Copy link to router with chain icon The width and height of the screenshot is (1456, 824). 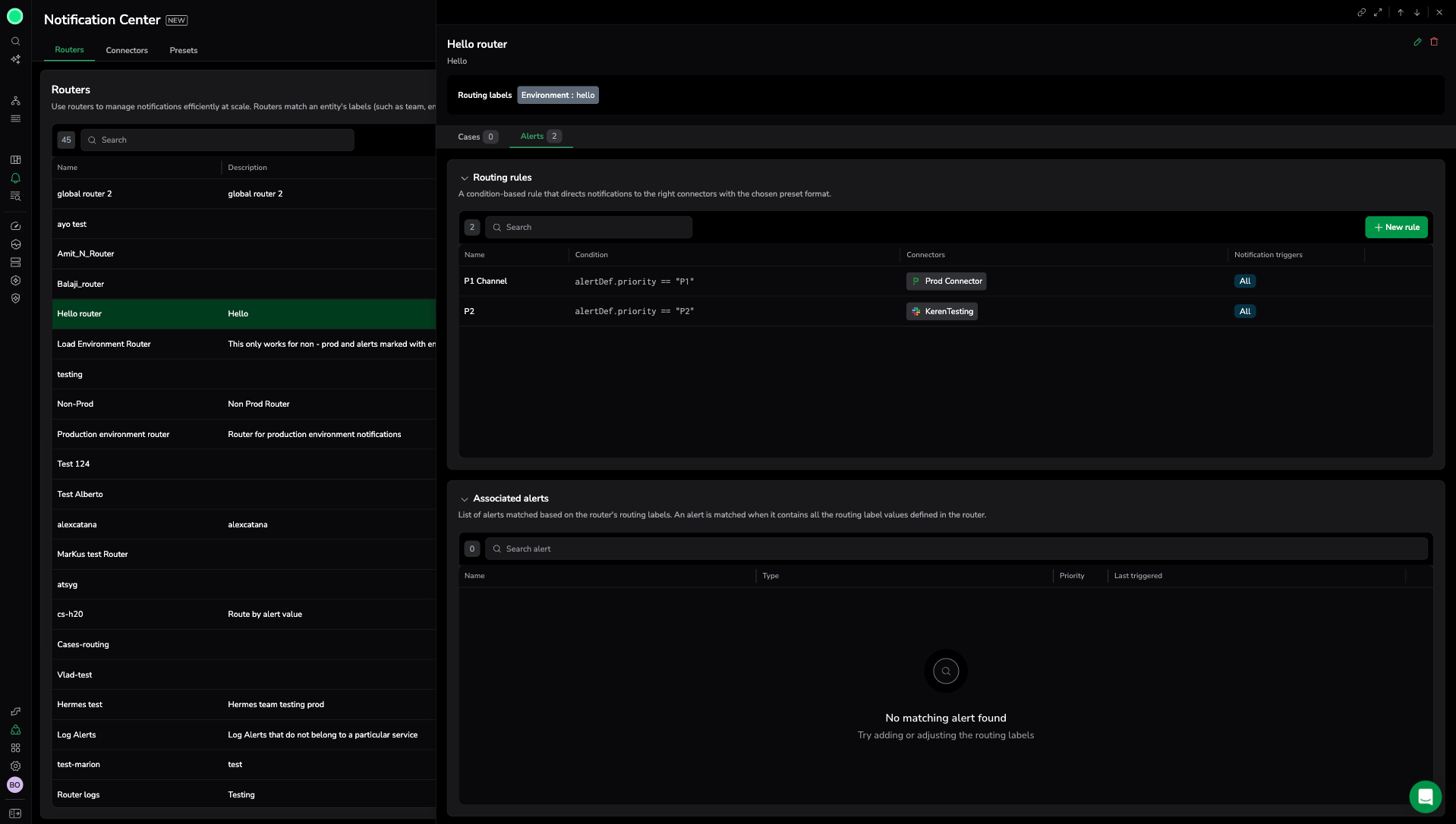coord(1361,13)
